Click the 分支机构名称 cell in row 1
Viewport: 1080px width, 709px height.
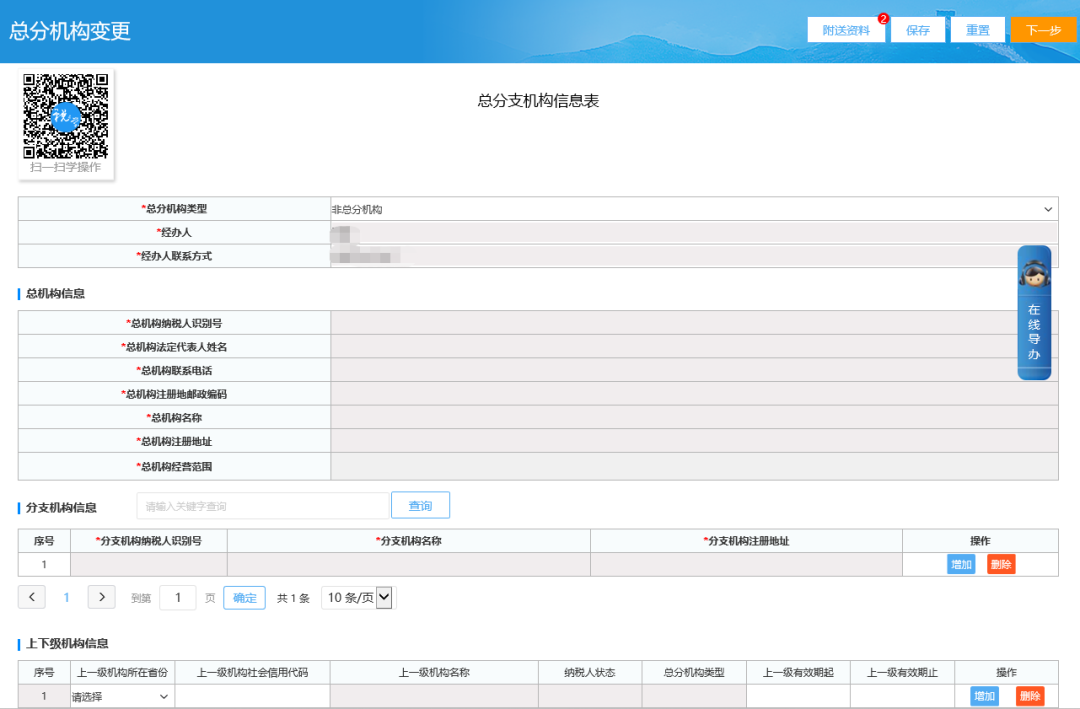click(408, 564)
